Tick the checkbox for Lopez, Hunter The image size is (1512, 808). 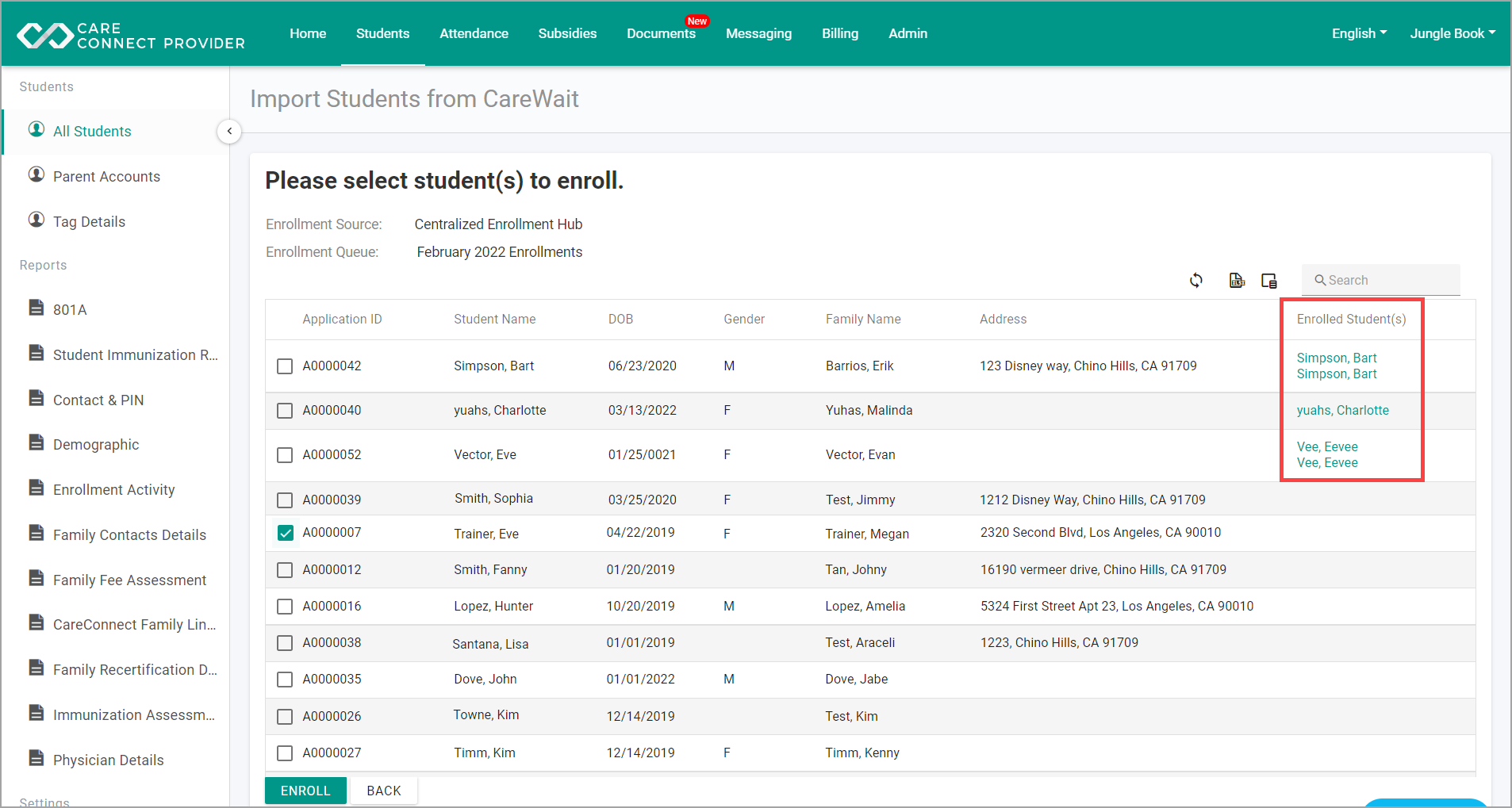pyautogui.click(x=285, y=607)
